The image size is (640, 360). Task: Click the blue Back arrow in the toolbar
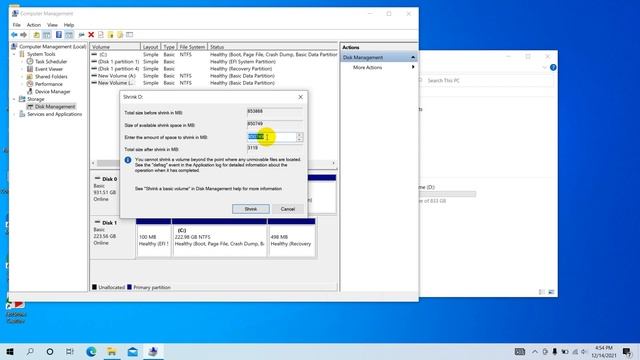coord(14,35)
